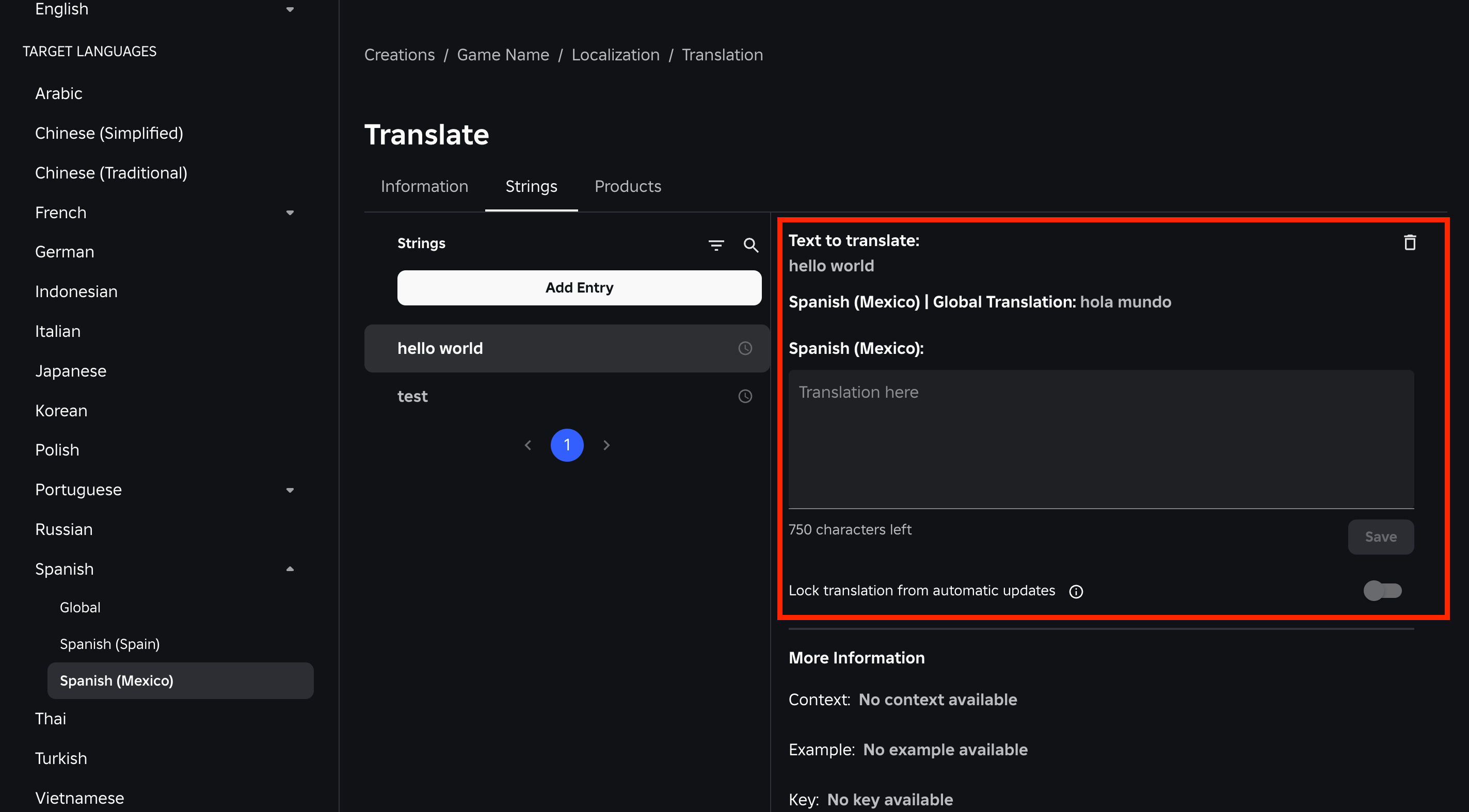Select Spanish (Spain) in sidebar
The width and height of the screenshot is (1469, 812).
pyautogui.click(x=109, y=644)
